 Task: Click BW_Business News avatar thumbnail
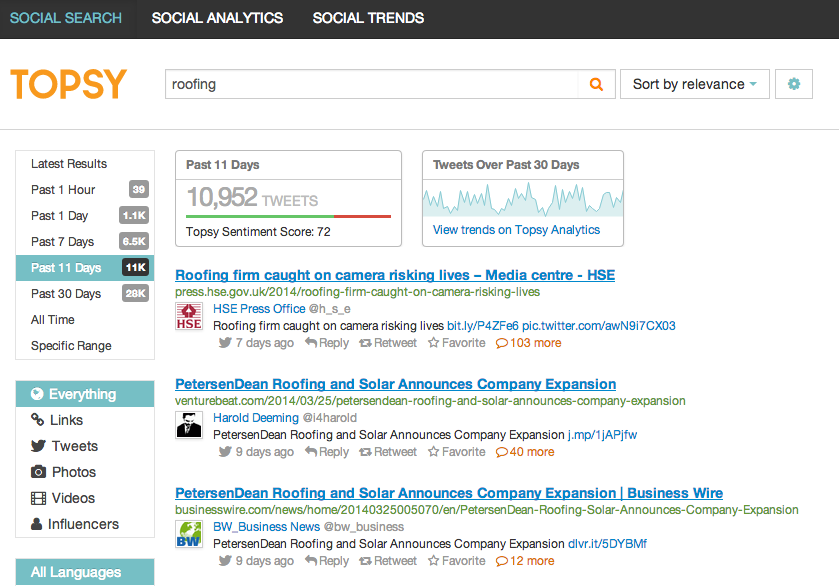(x=189, y=534)
